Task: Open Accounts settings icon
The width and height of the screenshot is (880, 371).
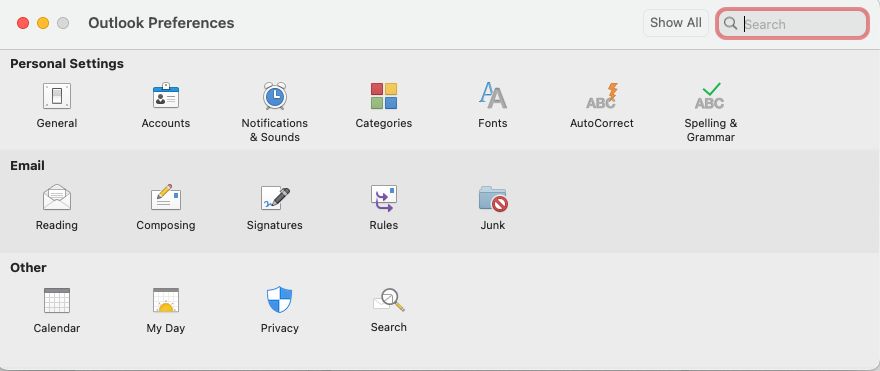Action: coord(166,96)
